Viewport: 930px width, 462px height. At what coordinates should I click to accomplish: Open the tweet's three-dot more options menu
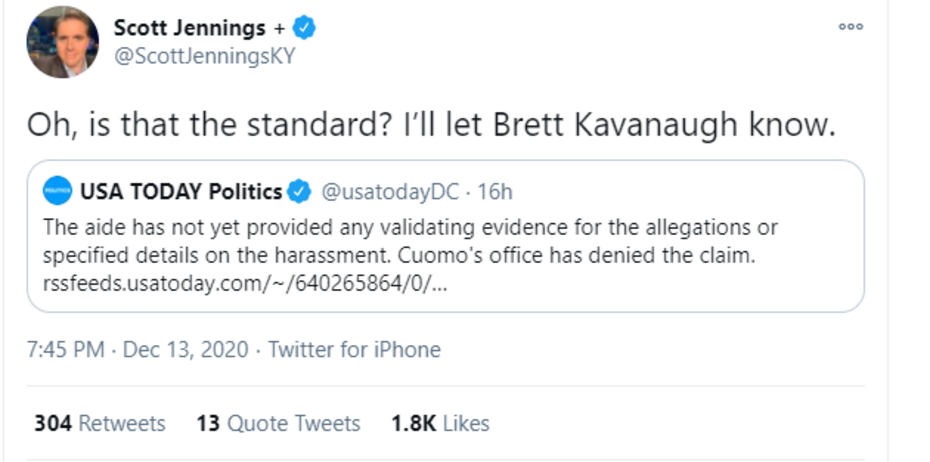click(850, 27)
